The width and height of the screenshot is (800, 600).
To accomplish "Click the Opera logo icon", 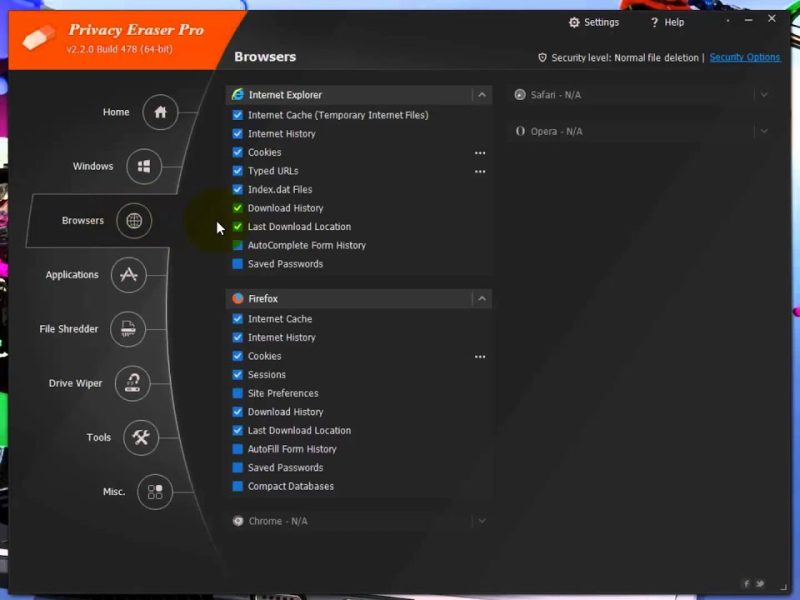I will [520, 131].
